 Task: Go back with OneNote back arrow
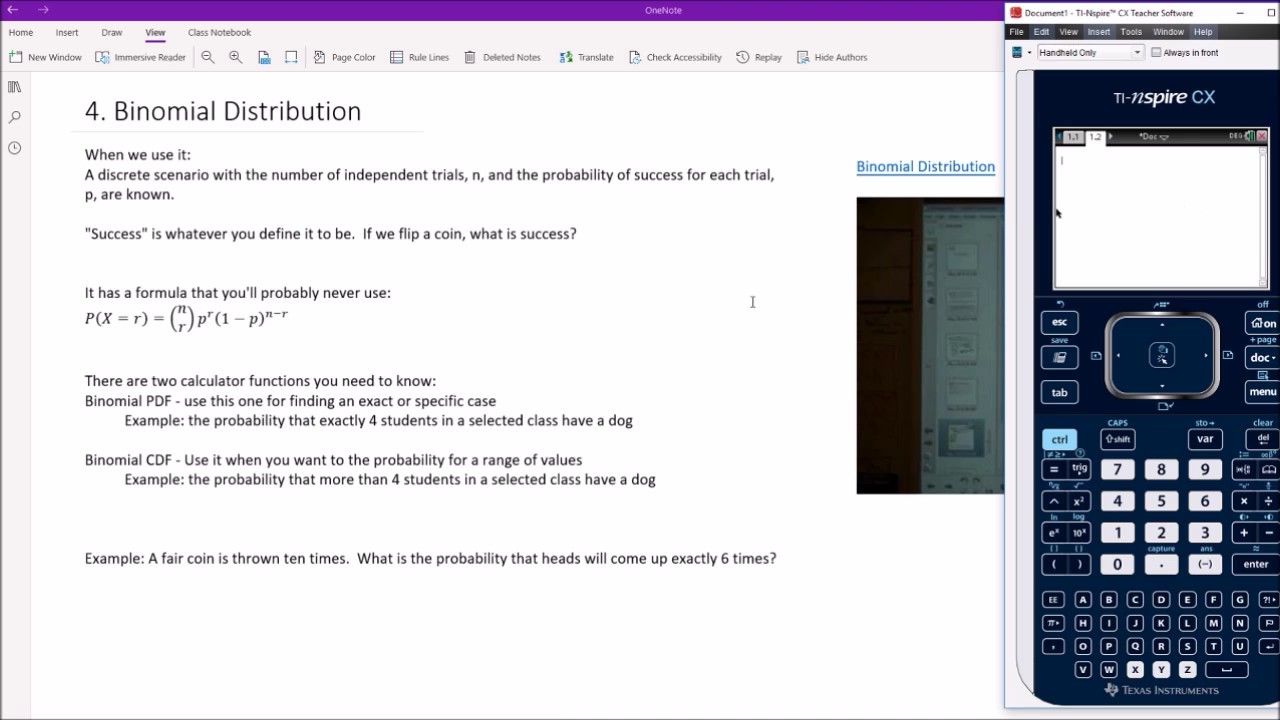[x=13, y=10]
